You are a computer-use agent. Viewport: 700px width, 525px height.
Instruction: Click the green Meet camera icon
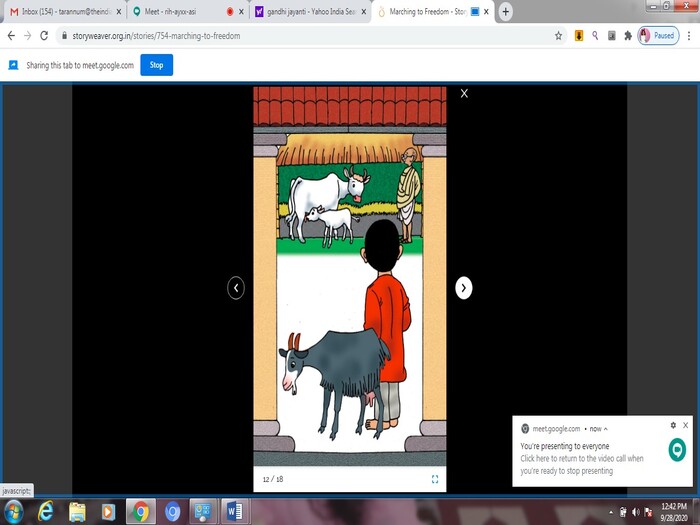677,450
